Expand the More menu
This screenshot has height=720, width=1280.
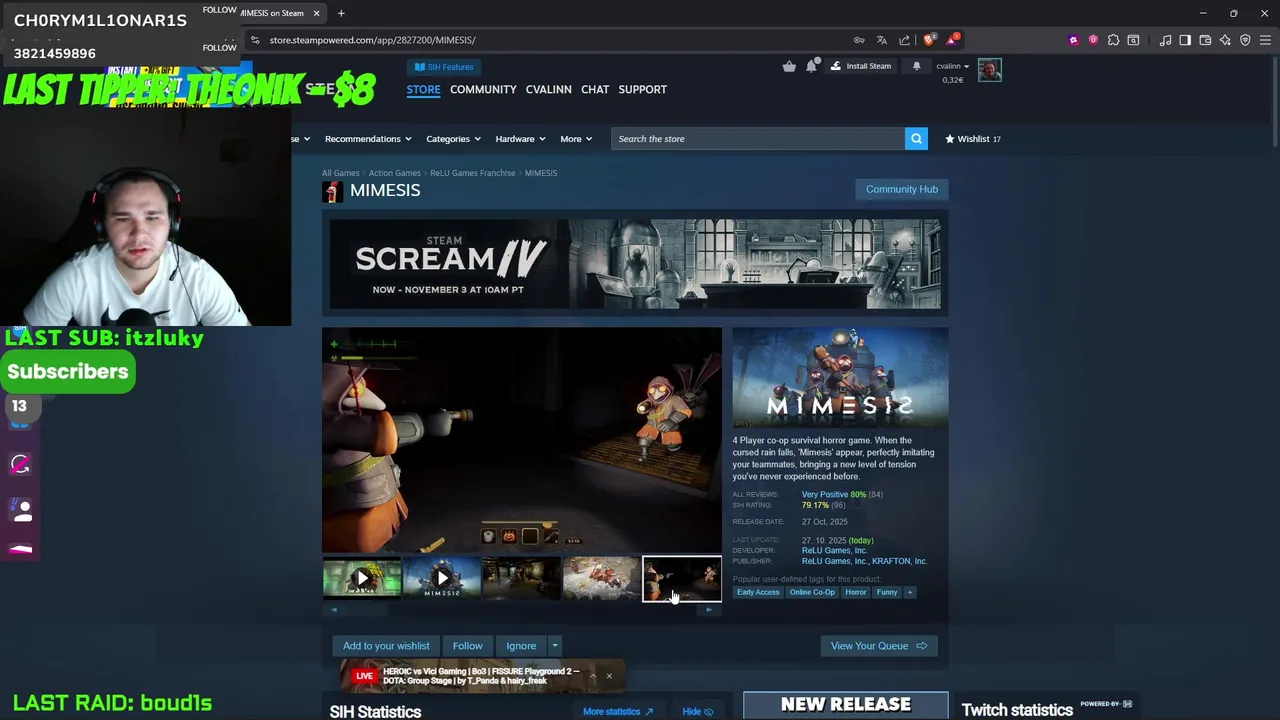point(576,139)
